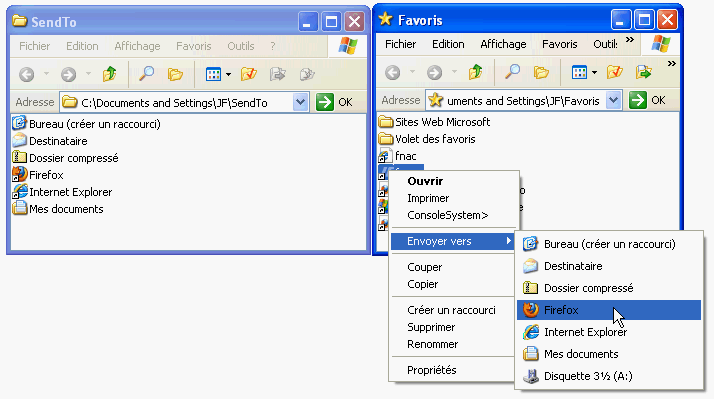Screen dimensions: 714x399
Task: Send to Firefox in submenu
Action: point(609,310)
